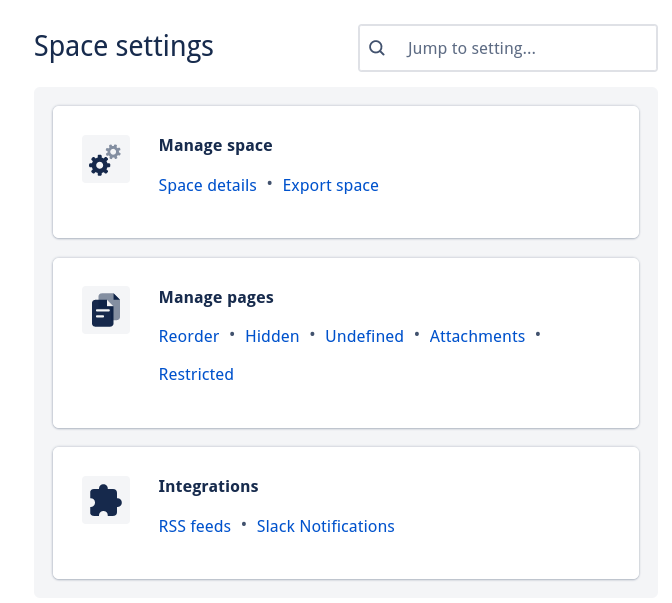Click the Integrations puzzle piece icon
The width and height of the screenshot is (672, 603).
tap(105, 500)
